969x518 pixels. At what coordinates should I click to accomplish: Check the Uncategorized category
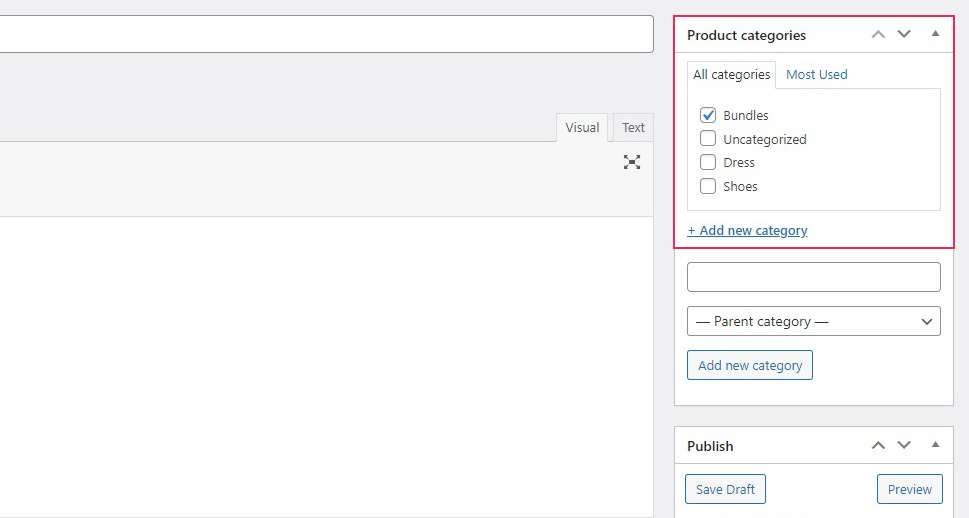coord(708,138)
